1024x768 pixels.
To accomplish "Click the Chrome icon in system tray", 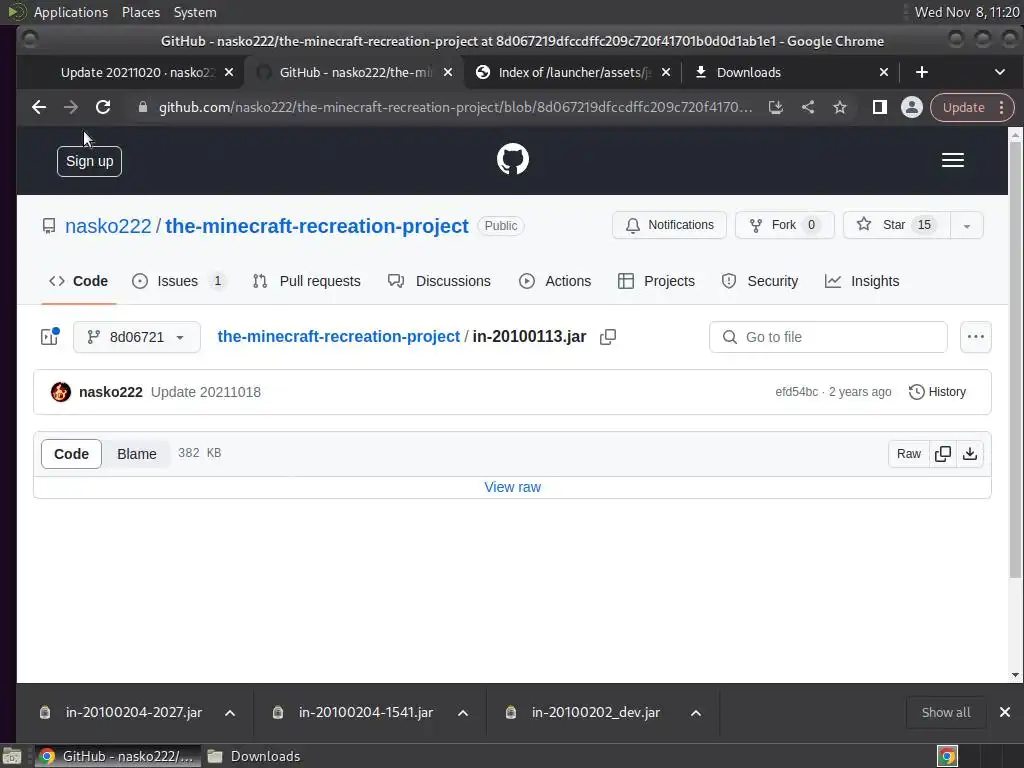I will pos(948,756).
